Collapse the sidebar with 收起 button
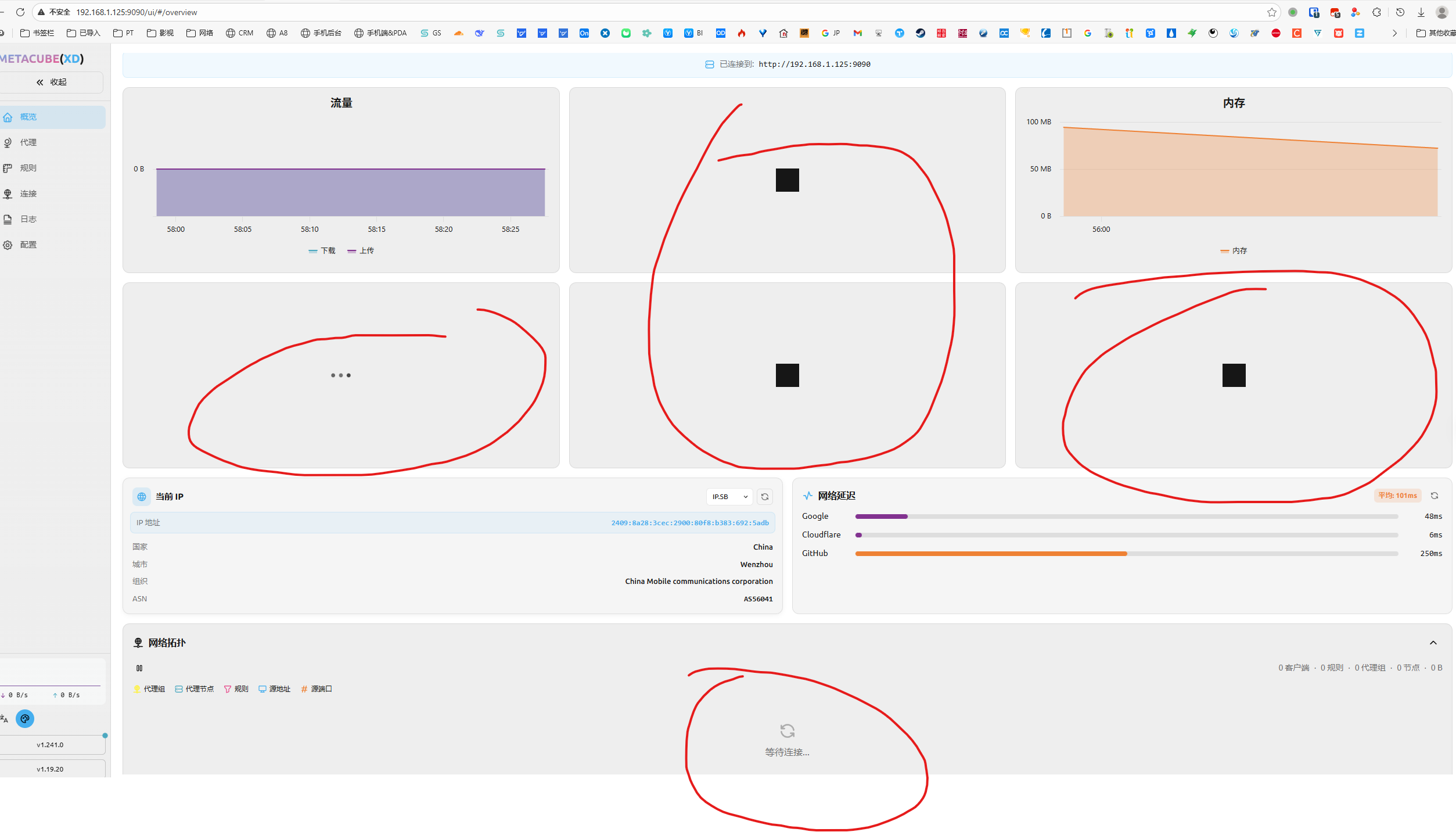The image size is (1456, 832). point(52,83)
